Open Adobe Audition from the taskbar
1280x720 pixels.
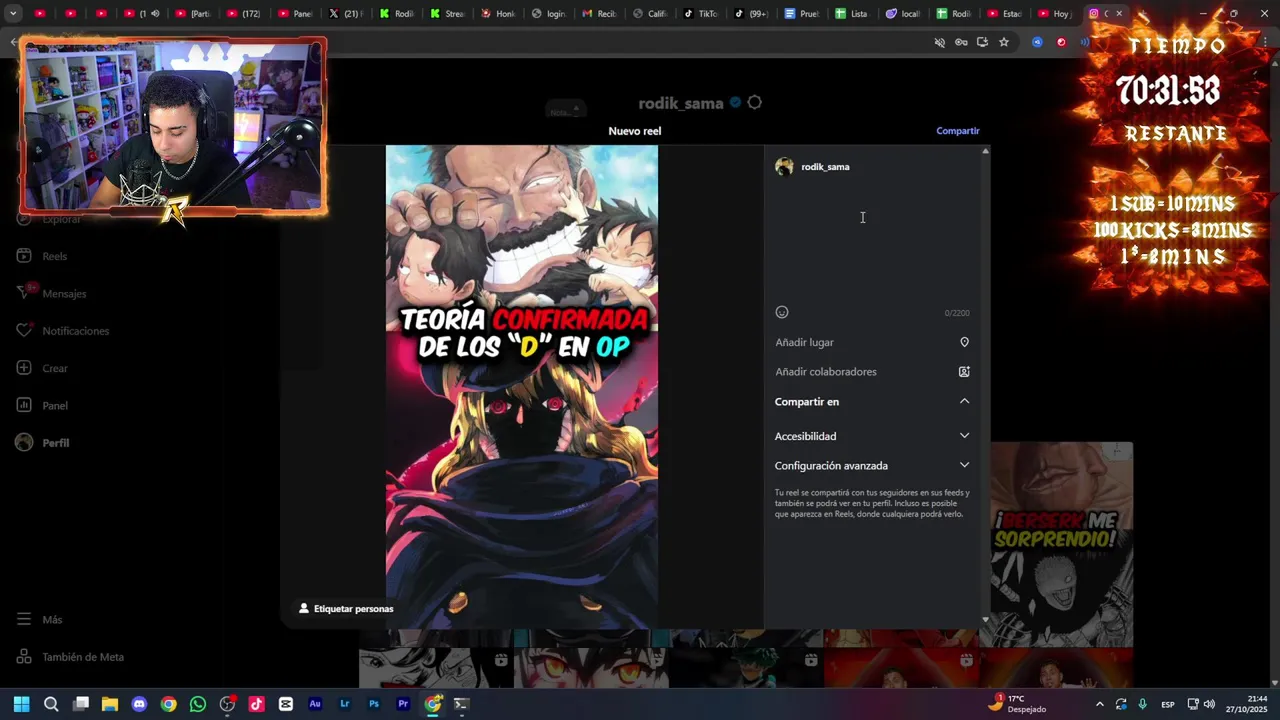click(x=315, y=704)
